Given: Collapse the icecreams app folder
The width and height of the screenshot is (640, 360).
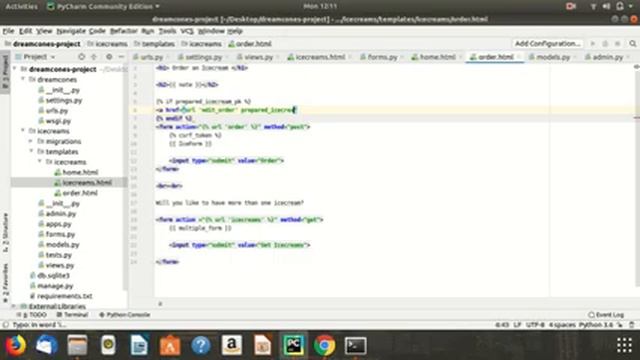Looking at the screenshot, I should click(23, 131).
